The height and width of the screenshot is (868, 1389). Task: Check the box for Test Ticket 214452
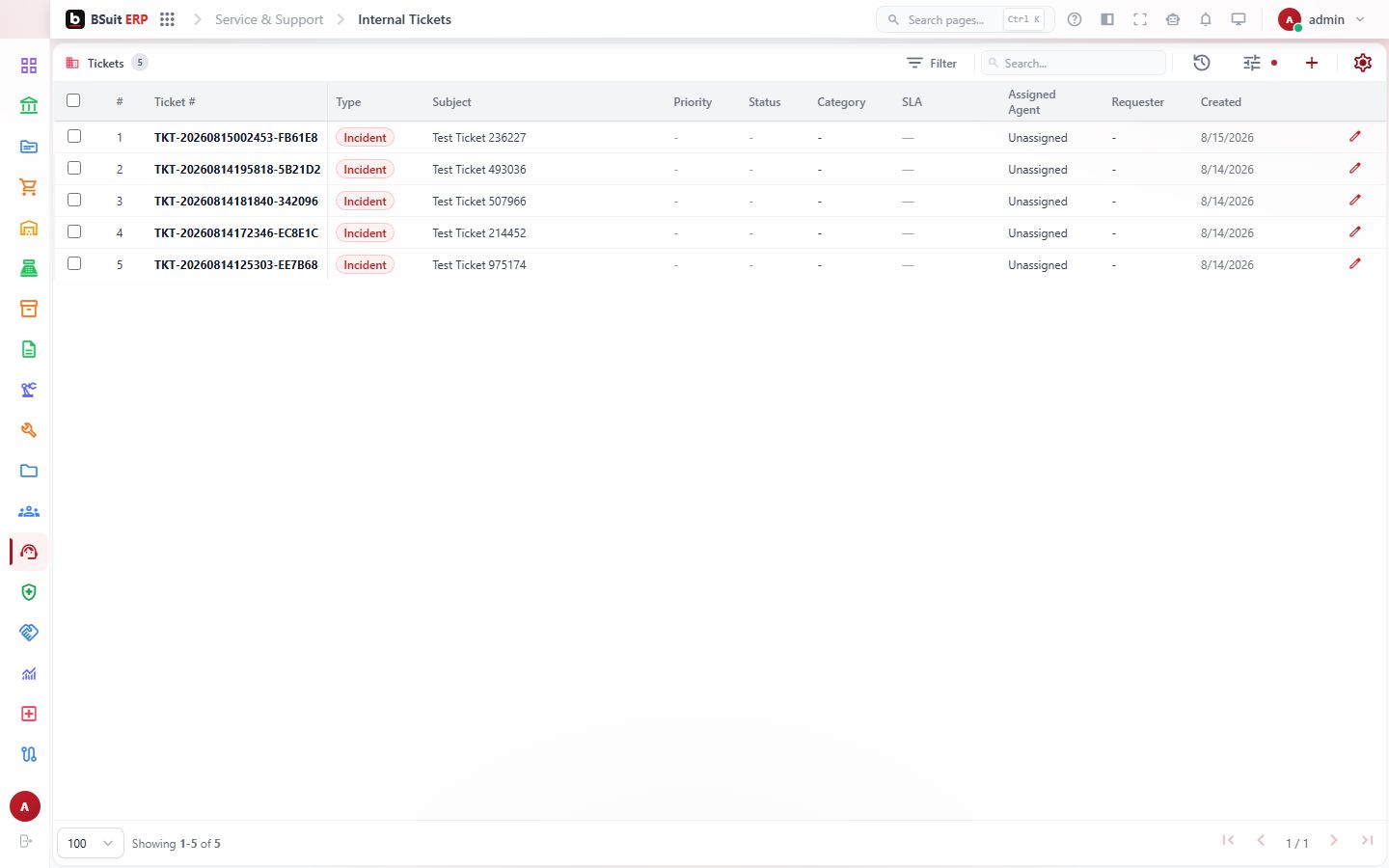tap(74, 231)
